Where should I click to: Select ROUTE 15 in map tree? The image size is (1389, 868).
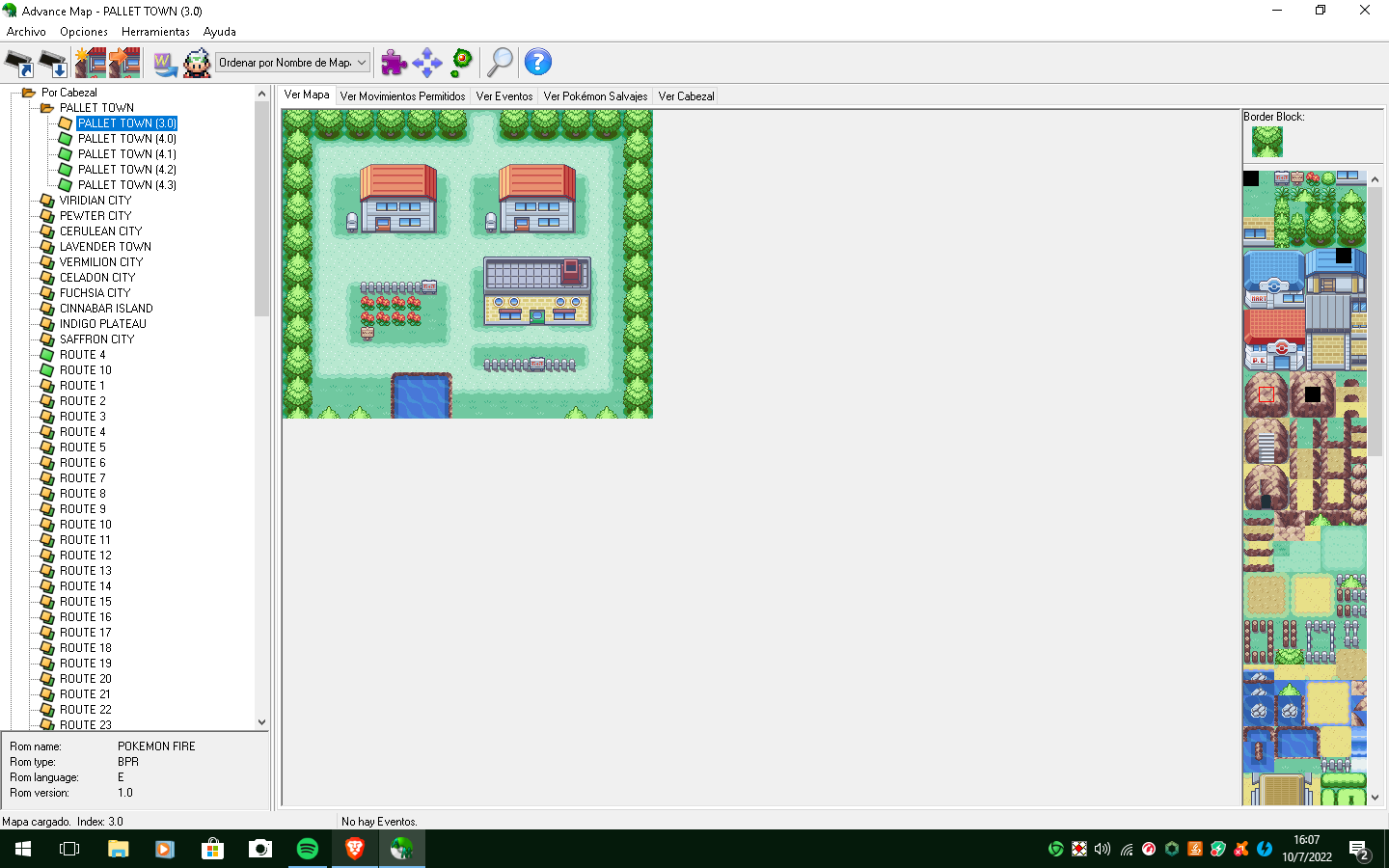85,602
